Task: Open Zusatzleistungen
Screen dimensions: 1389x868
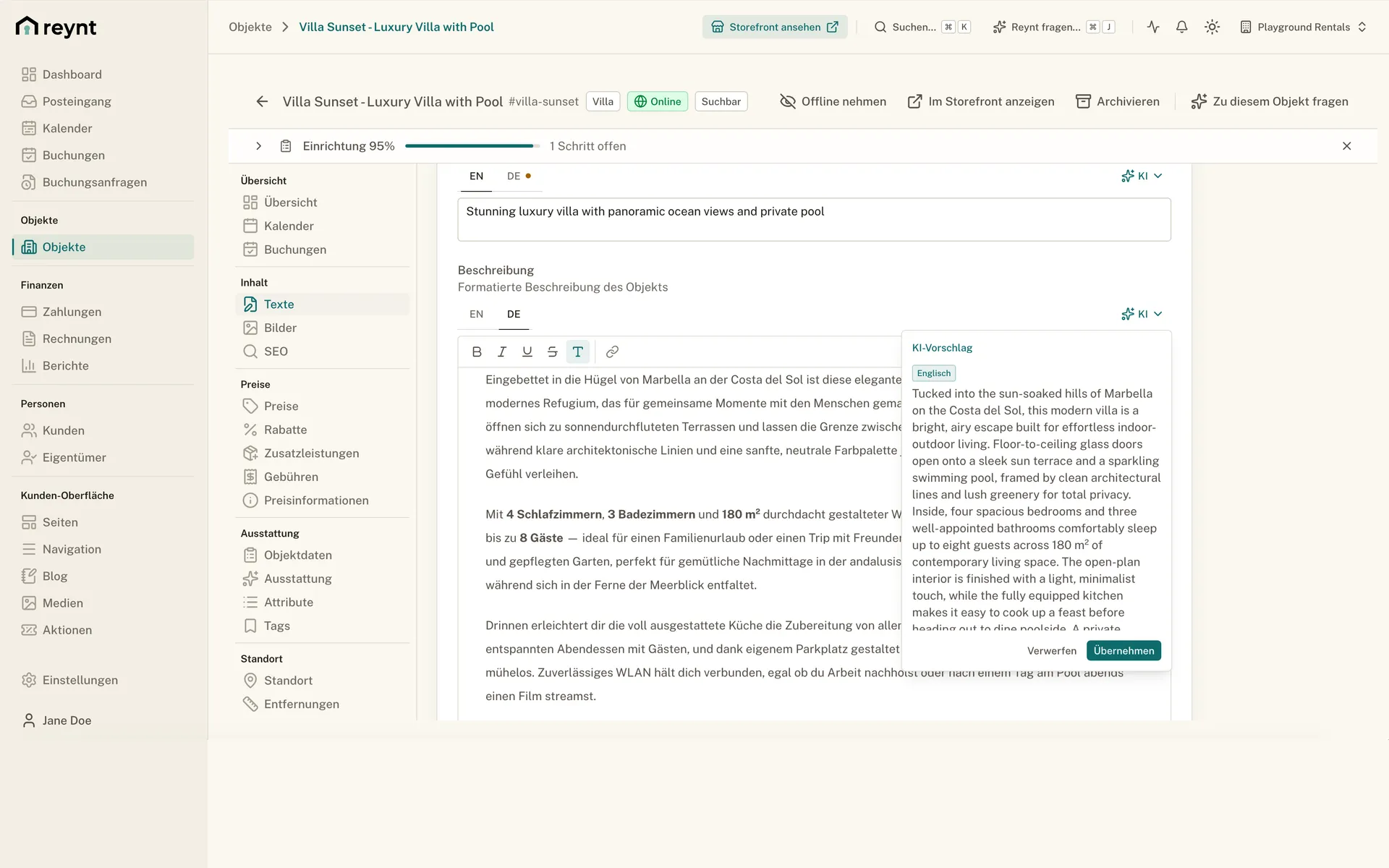Action: point(322,454)
